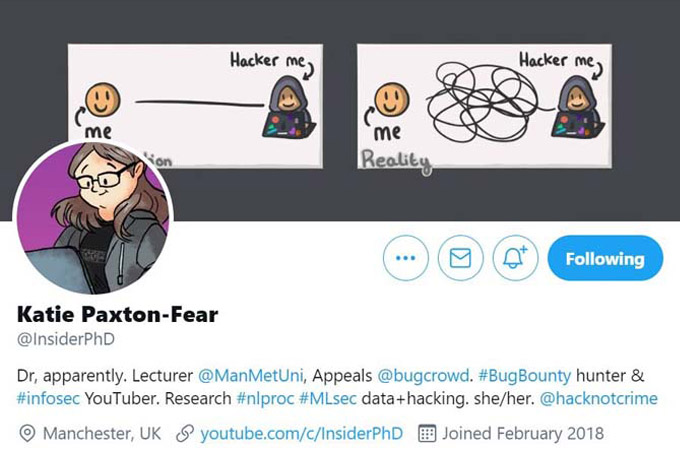This screenshot has height=450, width=680.
Task: Open the round profile avatar picture
Action: (94, 217)
